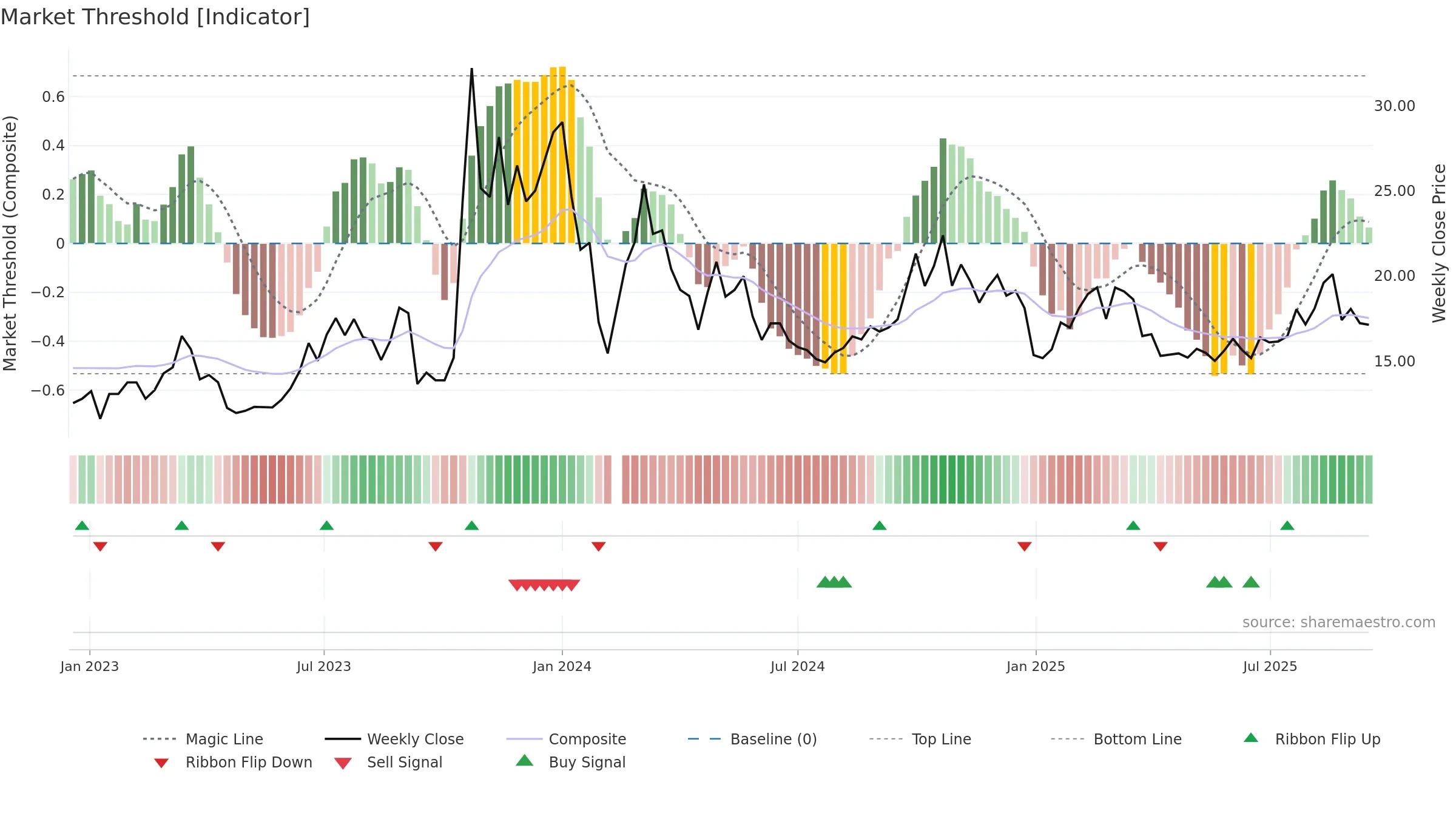Click the Jul 2024 x-axis label
Image resolution: width=1456 pixels, height=819 pixels.
[798, 666]
